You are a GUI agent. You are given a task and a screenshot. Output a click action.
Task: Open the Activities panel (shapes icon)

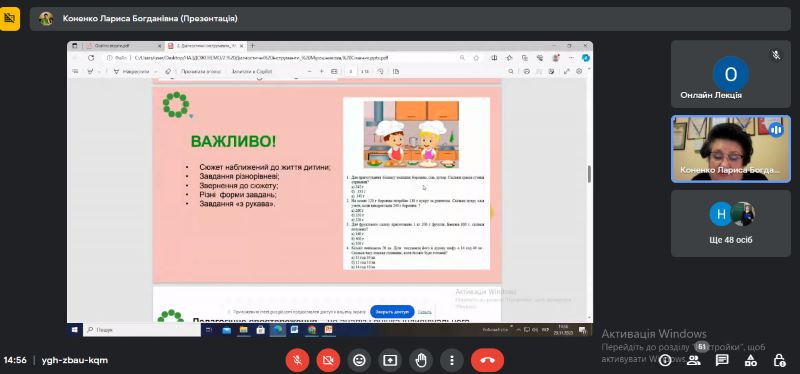pos(751,361)
